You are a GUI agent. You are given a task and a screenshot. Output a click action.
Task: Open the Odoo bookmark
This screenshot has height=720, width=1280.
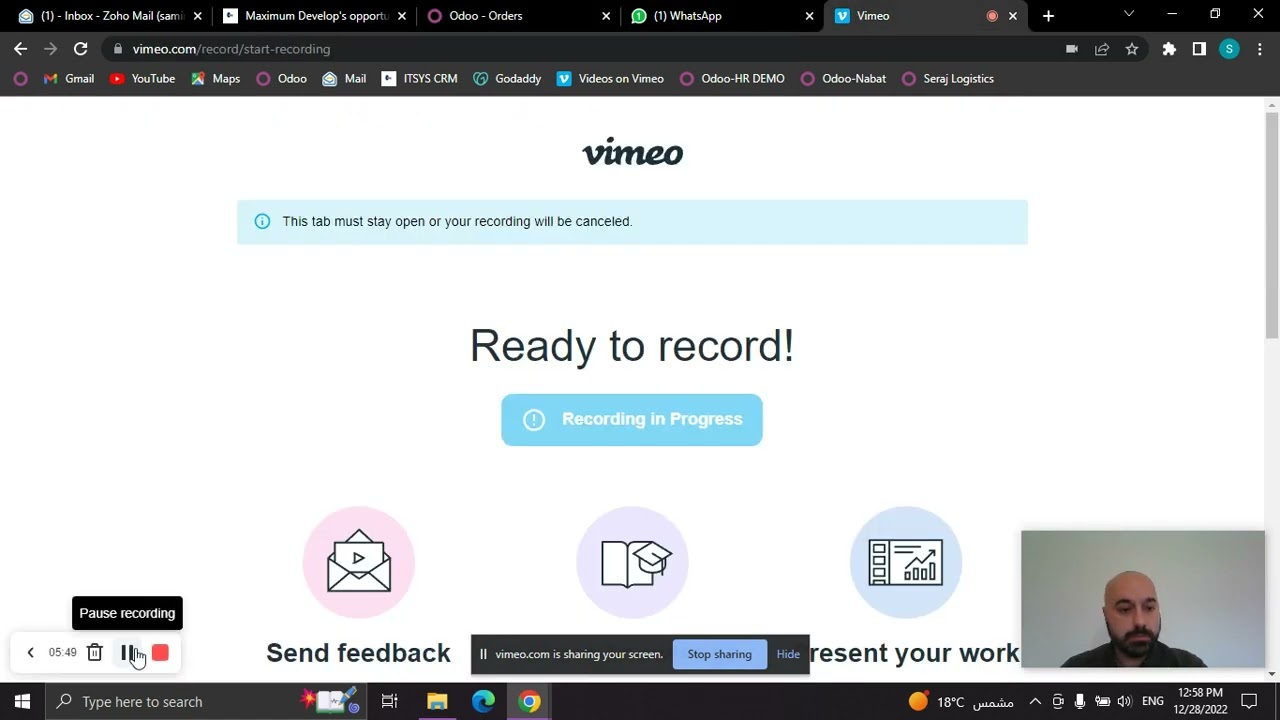pos(281,78)
